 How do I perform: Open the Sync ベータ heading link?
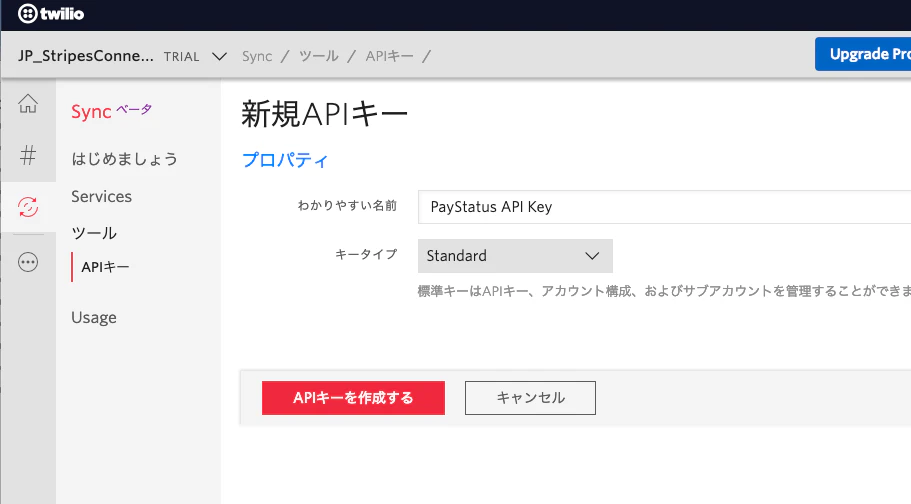[112, 111]
